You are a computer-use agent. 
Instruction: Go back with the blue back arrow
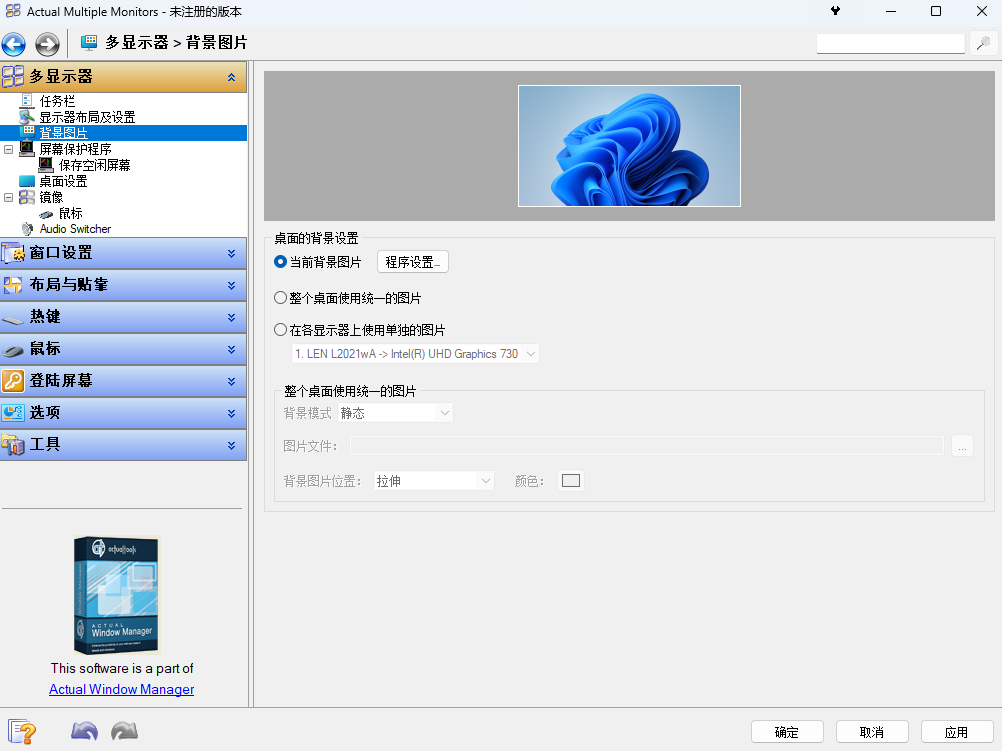[x=13, y=45]
